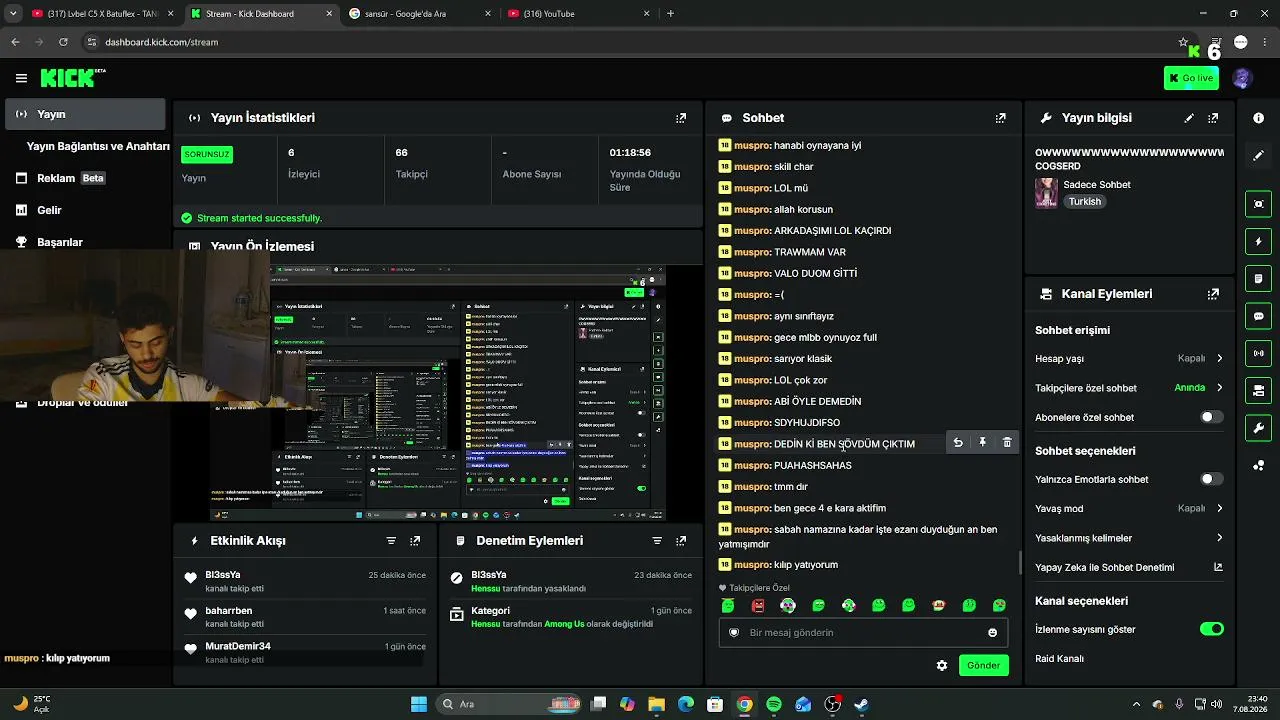This screenshot has height=720, width=1280.
Task: Send the chat message with Gönder
Action: point(983,665)
